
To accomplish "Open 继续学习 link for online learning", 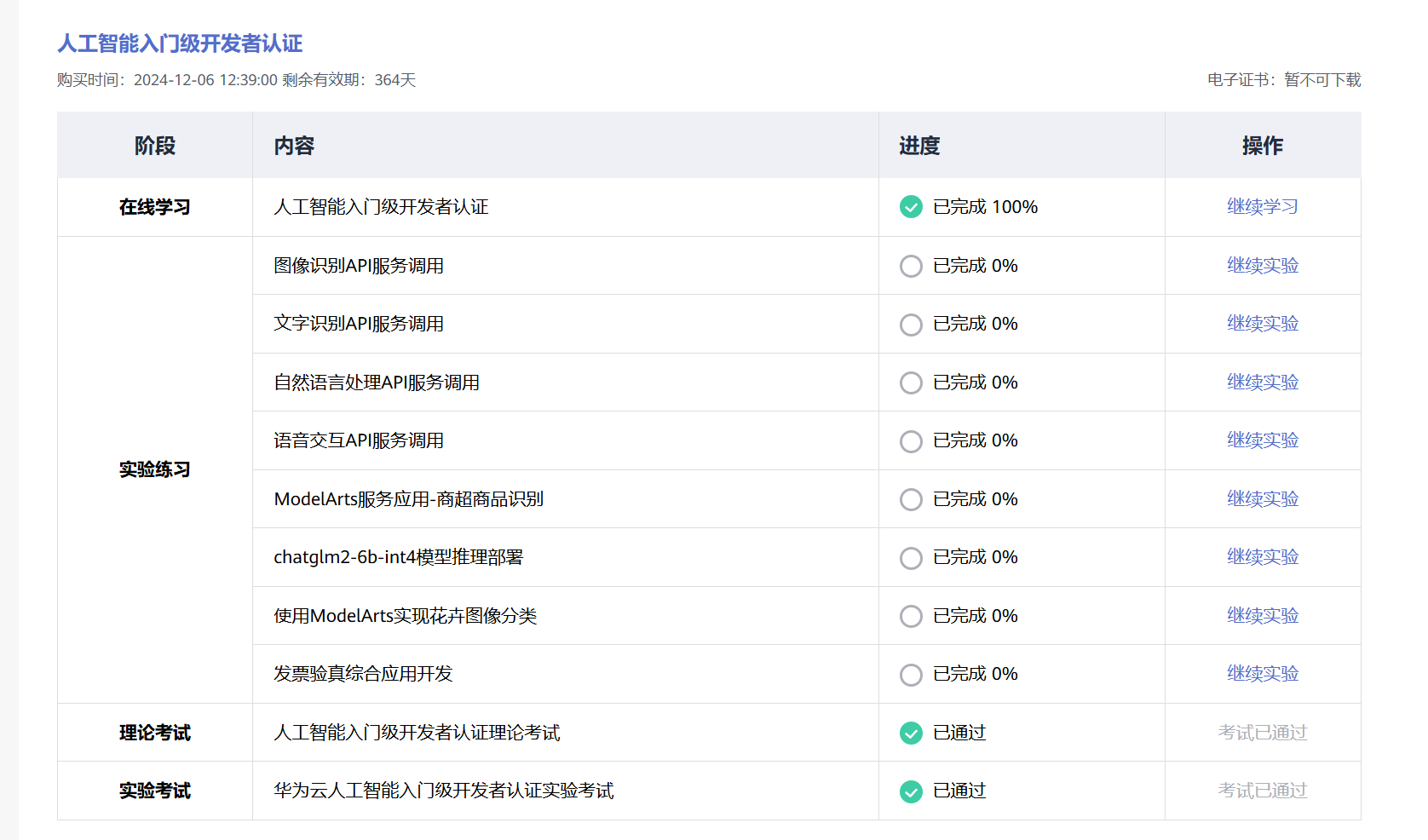I will [x=1263, y=207].
